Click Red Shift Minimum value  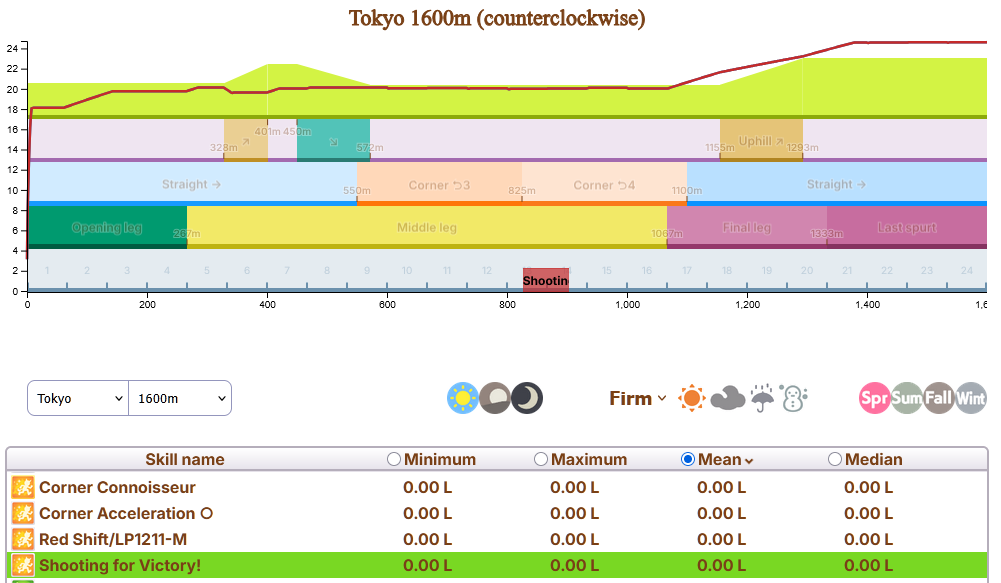point(427,540)
